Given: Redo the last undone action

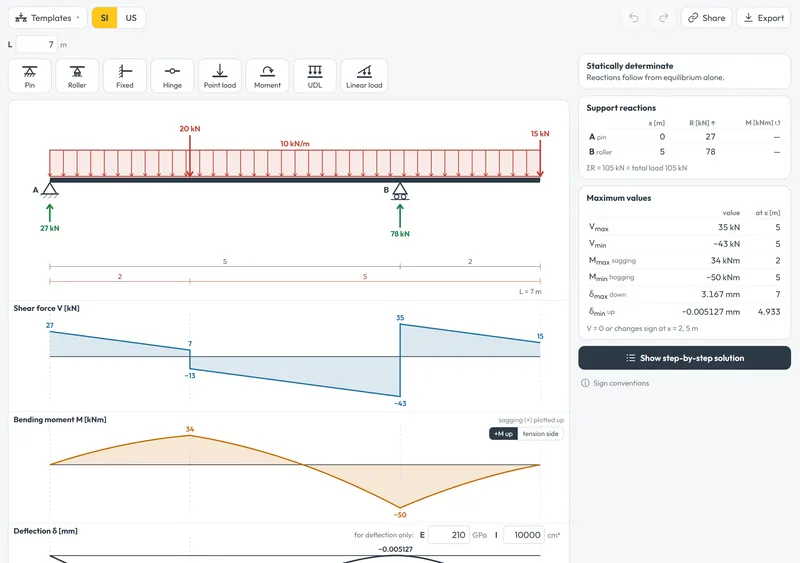Looking at the screenshot, I should (x=663, y=18).
